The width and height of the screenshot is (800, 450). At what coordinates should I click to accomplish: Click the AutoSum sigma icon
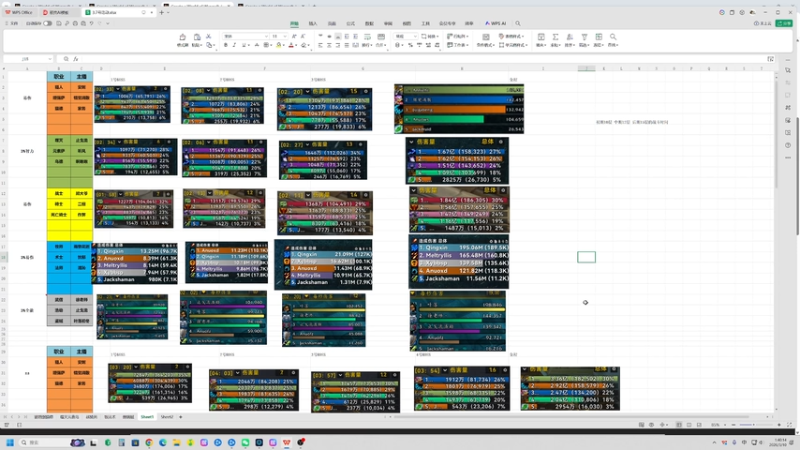(555, 39)
